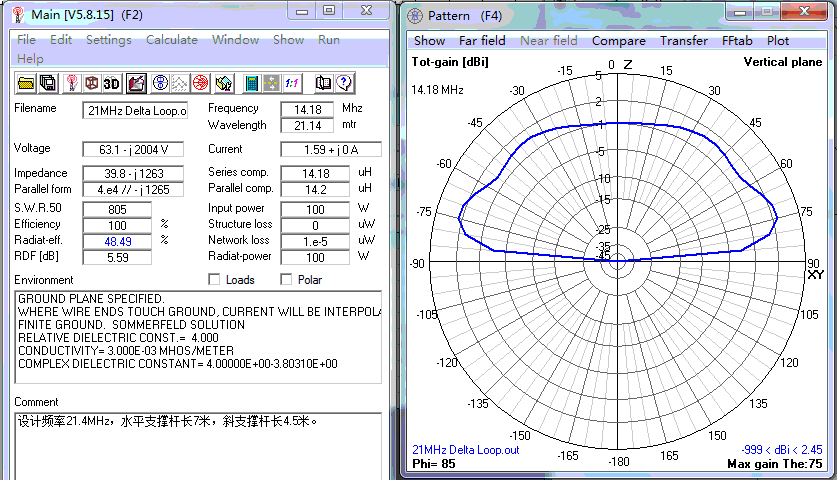Click the Voltage value field
The height and width of the screenshot is (480, 837).
(133, 149)
